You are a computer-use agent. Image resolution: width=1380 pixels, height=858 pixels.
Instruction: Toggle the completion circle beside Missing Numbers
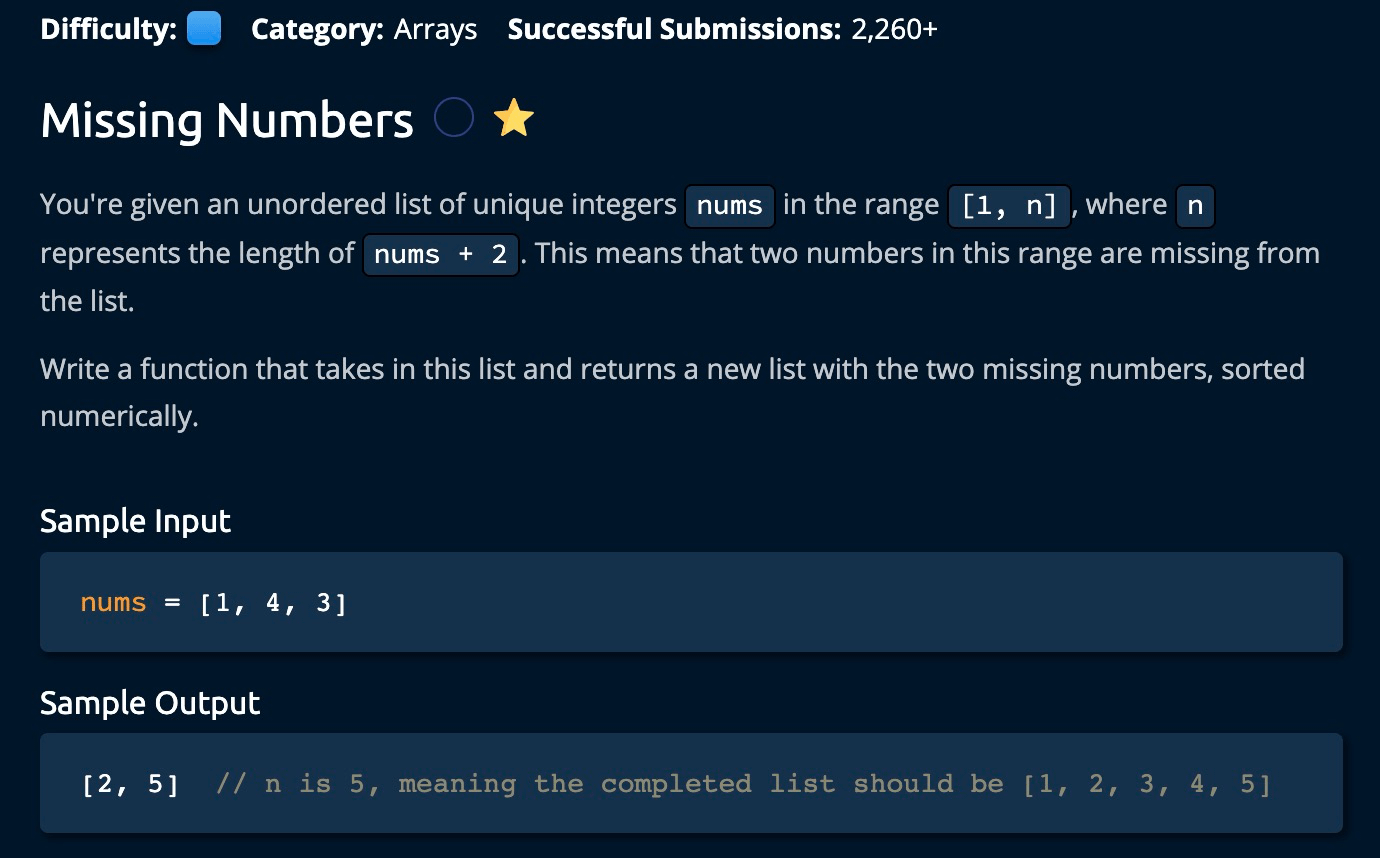[454, 120]
